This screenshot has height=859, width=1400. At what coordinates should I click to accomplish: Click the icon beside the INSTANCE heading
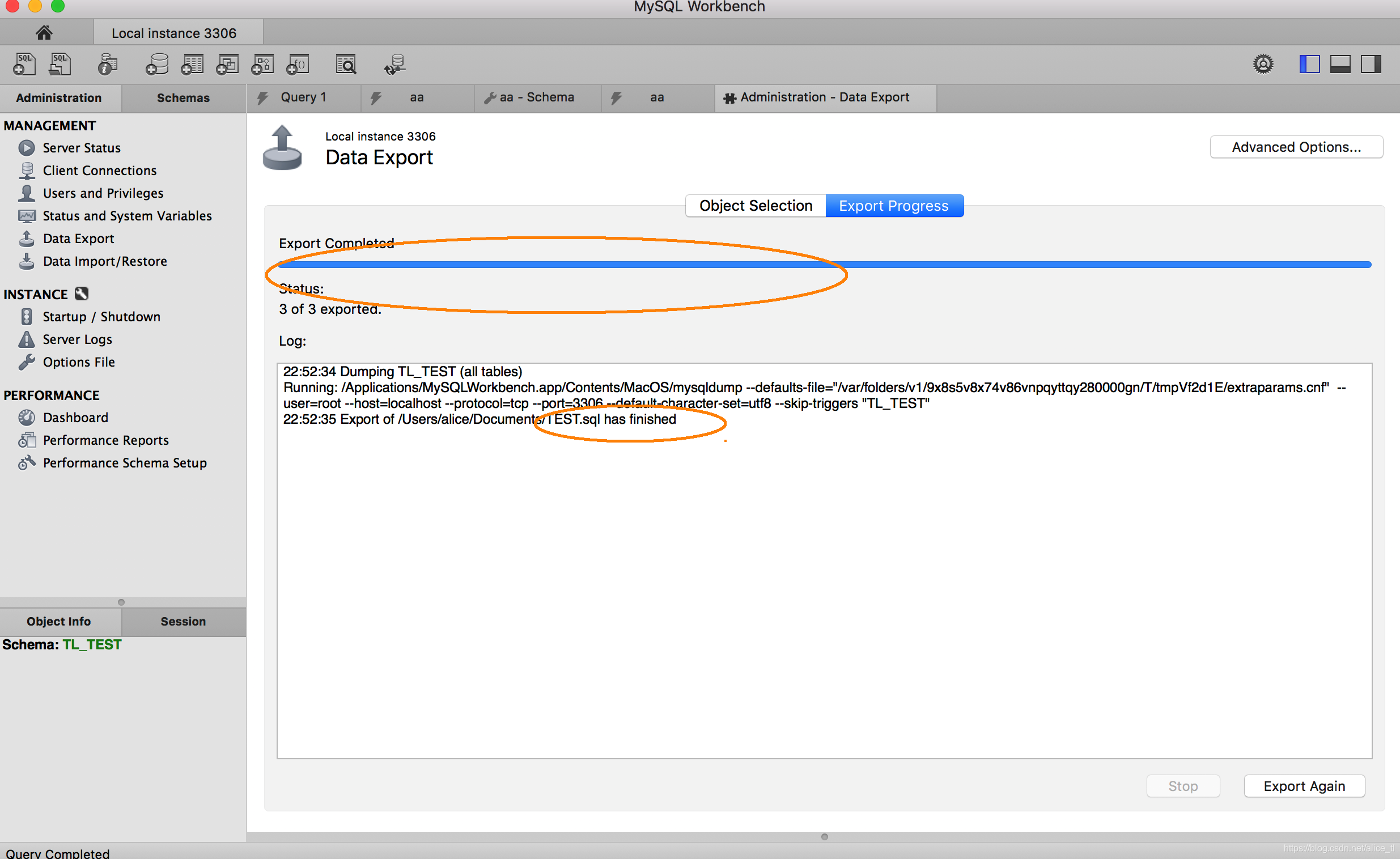point(82,294)
